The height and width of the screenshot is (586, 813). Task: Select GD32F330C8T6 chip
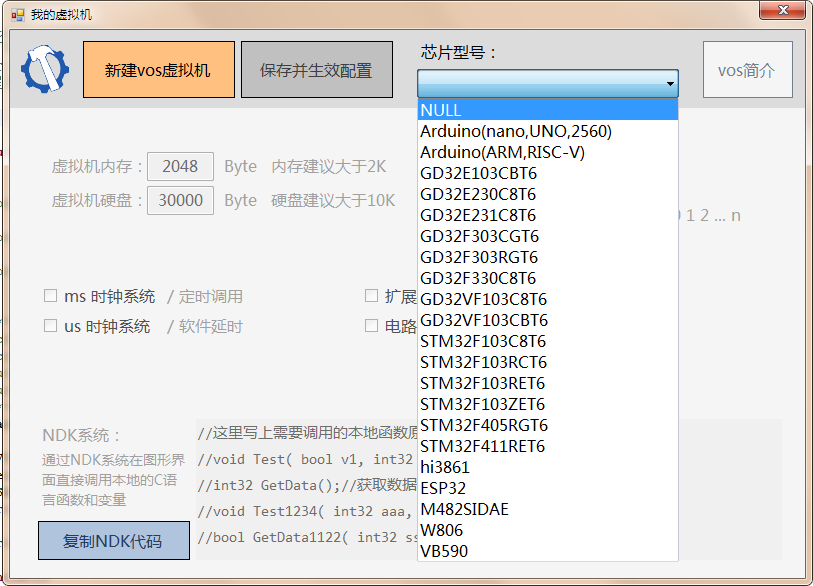pyautogui.click(x=548, y=278)
